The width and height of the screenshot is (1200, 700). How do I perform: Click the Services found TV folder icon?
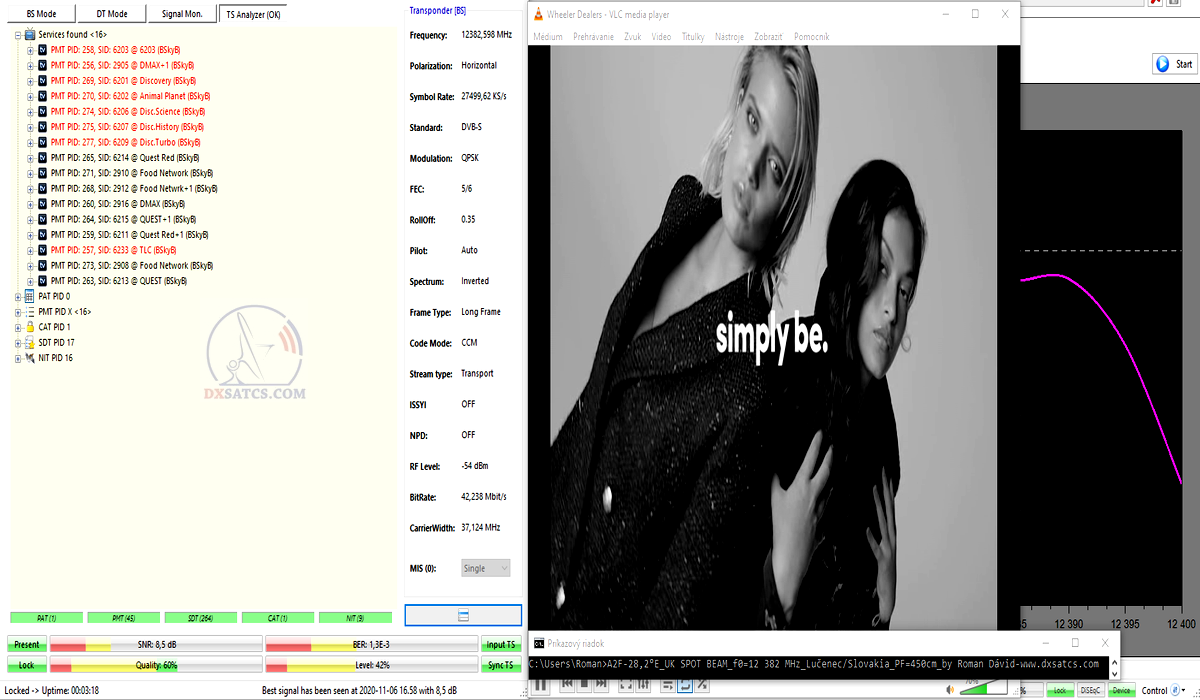point(29,34)
